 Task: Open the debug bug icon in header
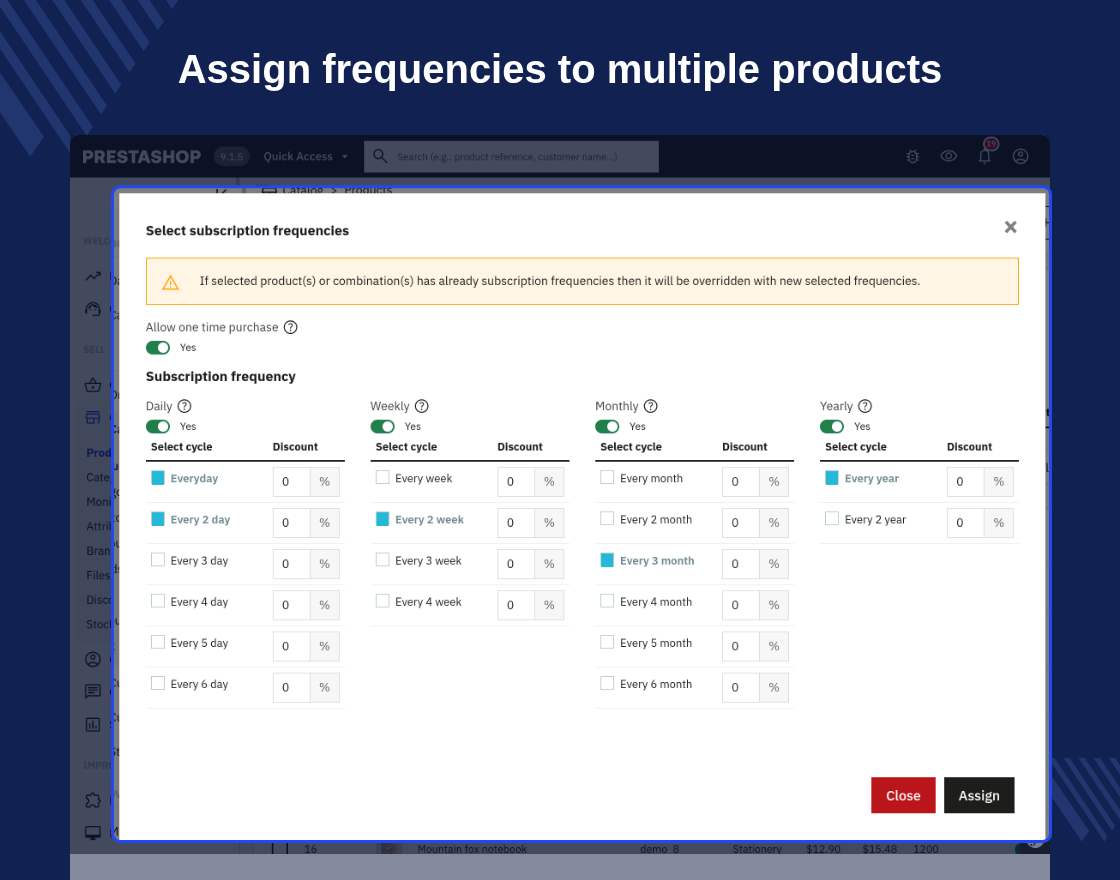click(x=912, y=156)
